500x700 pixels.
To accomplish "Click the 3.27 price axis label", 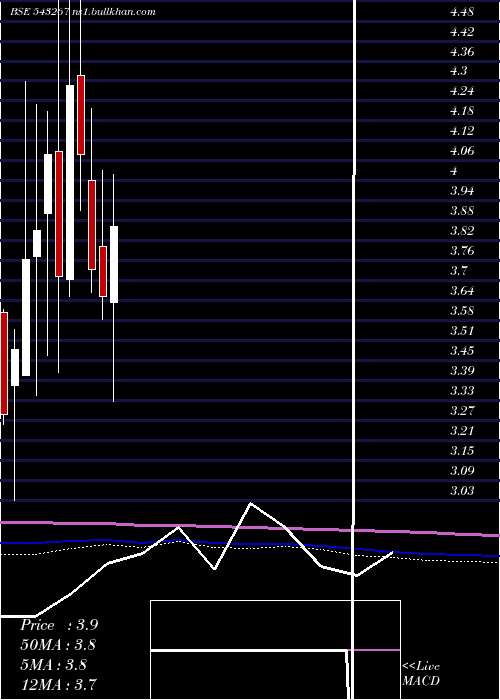I will 462,410.
